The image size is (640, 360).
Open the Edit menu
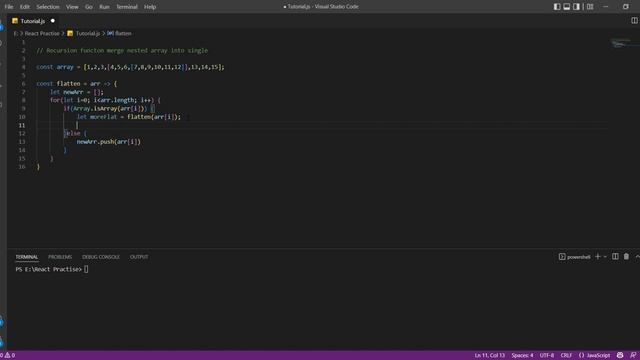(x=24, y=7)
